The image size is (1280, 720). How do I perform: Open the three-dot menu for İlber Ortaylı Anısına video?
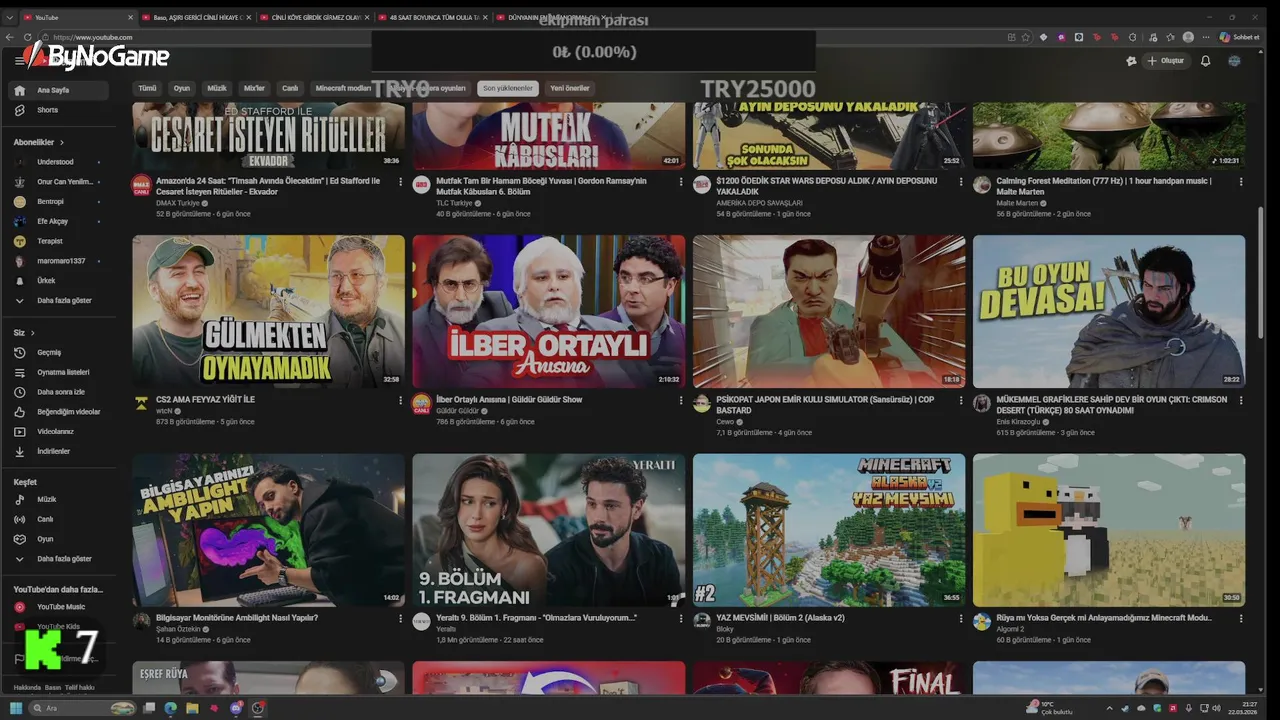[681, 401]
